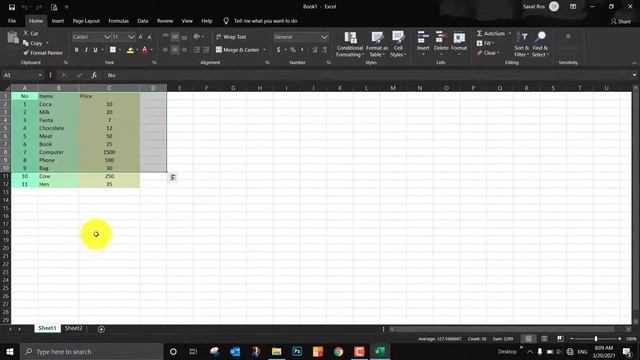Apply Comma Style format
Viewport: 640px width, 360px height.
pos(302,50)
